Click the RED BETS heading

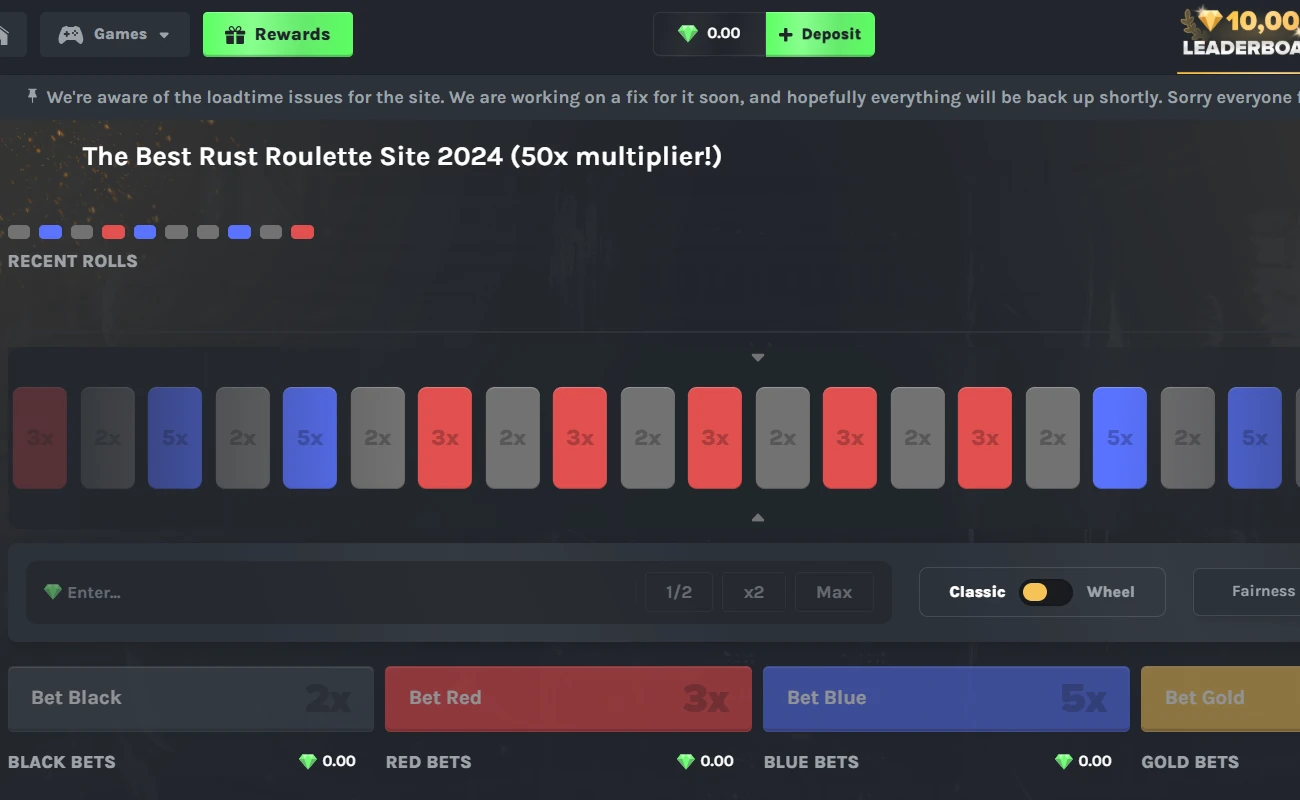[429, 762]
